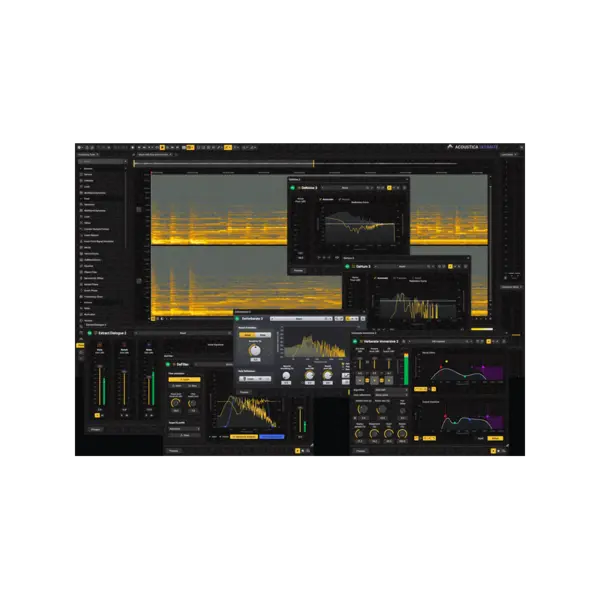Click the yellow play button in the main toolbar

(162, 147)
